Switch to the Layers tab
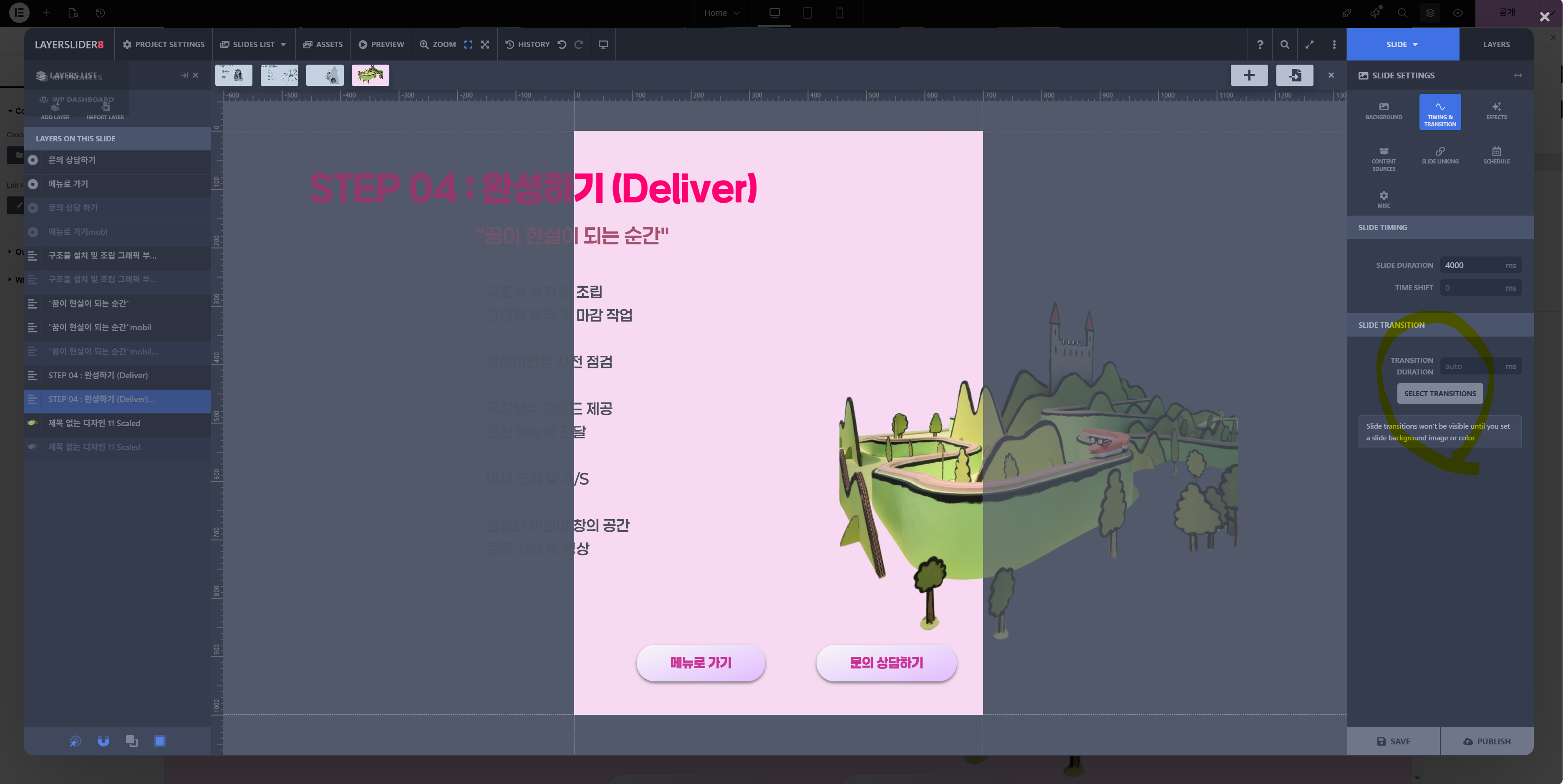Viewport: 1563px width, 784px height. [1496, 44]
